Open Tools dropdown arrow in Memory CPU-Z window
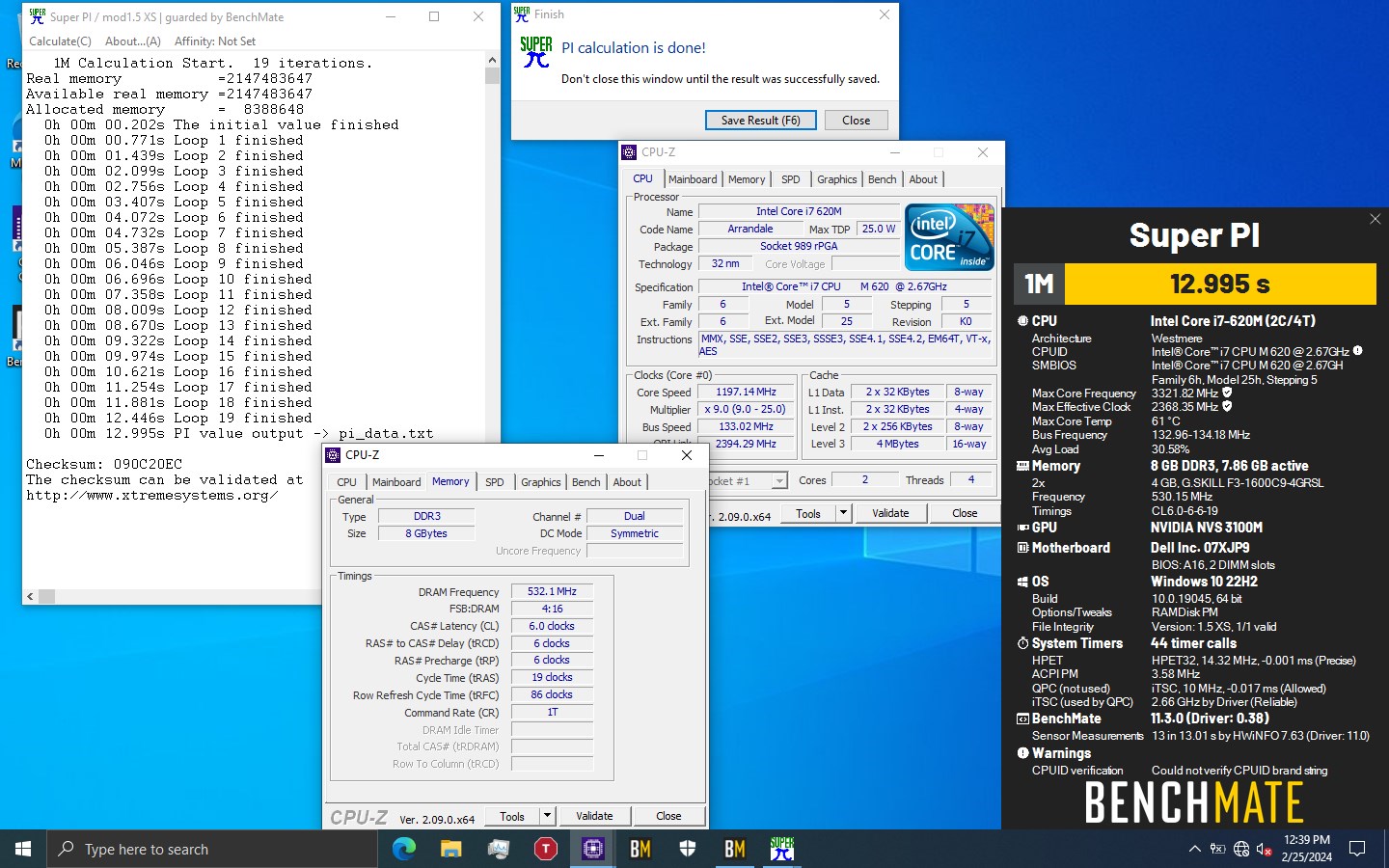1389x868 pixels. coord(547,816)
